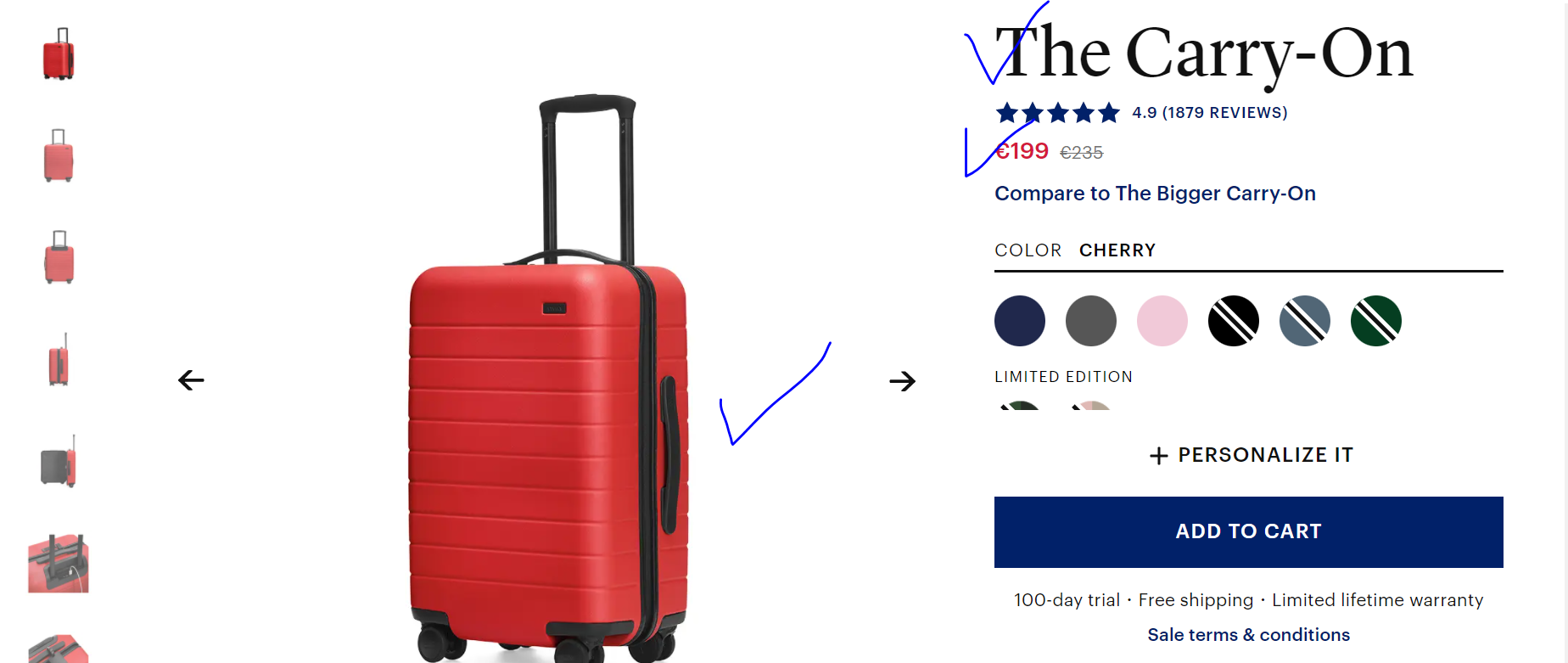Screen dimensions: 1568x663
Task: View the third suitcase thumbnail
Action: tap(59, 257)
